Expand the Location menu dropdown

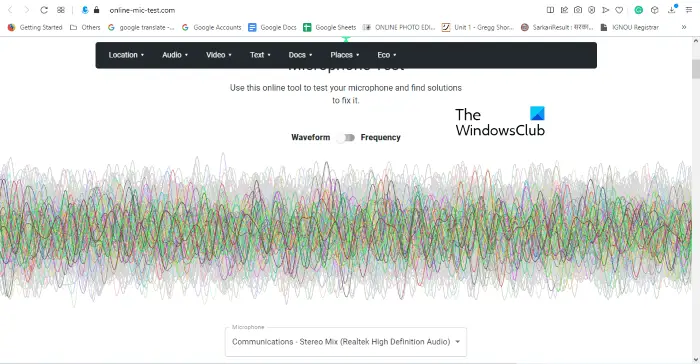[126, 55]
